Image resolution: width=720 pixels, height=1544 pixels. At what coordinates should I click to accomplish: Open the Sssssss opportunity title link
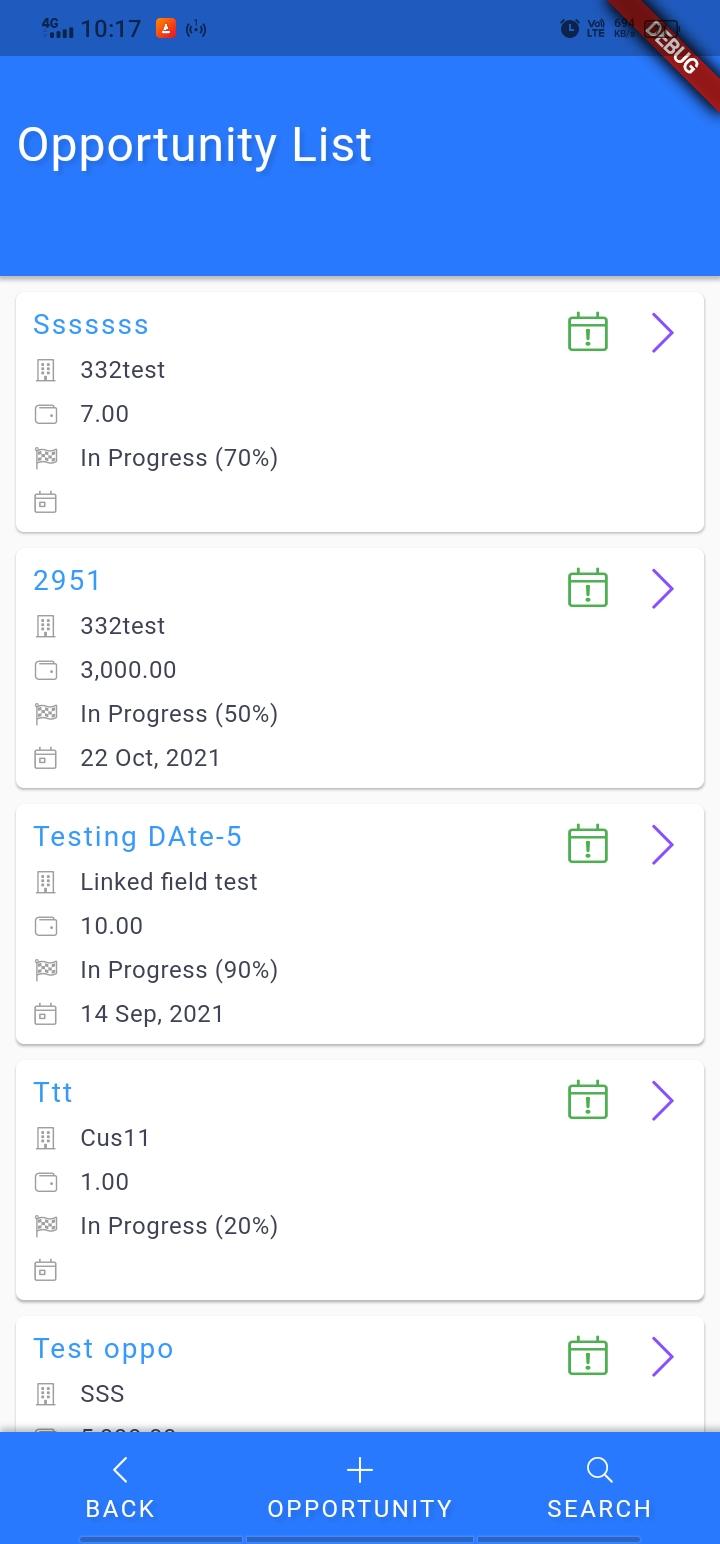(91, 325)
